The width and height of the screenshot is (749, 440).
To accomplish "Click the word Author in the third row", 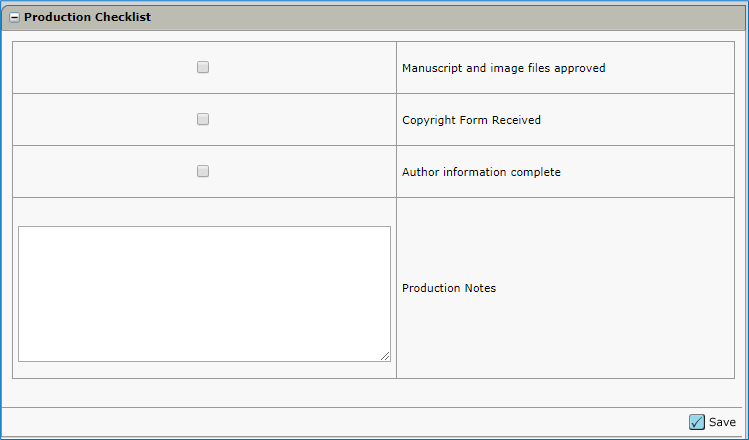I will [420, 172].
